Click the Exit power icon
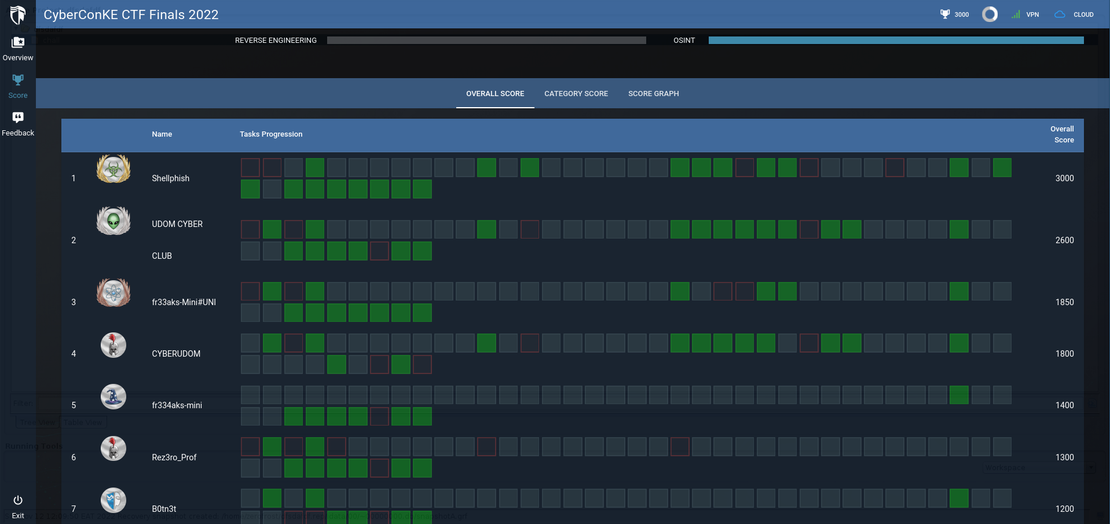Viewport: 1110px width, 524px height. [x=17, y=500]
